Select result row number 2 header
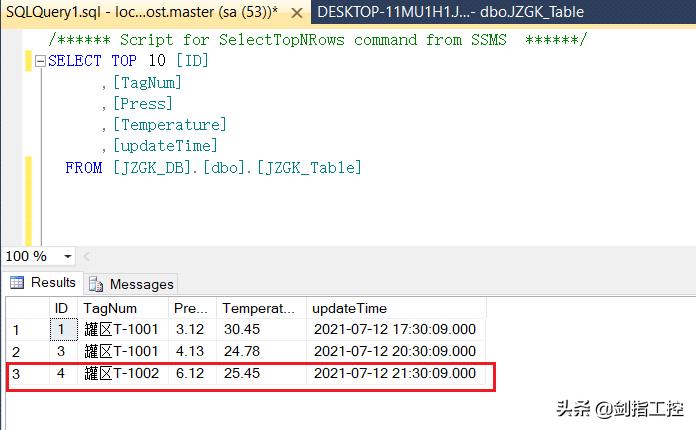This screenshot has width=696, height=430. tap(16, 351)
